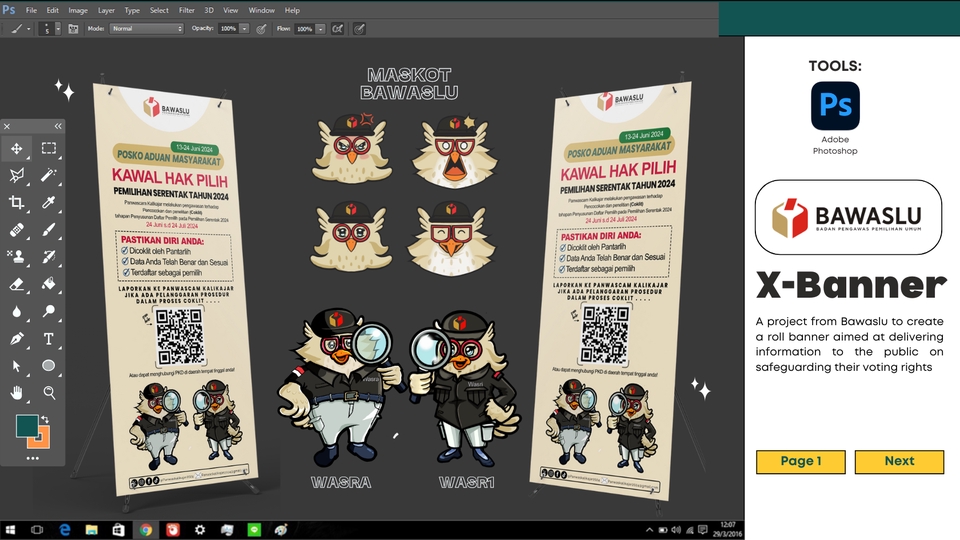Viewport: 960px width, 540px height.
Task: Click the Opacity 100% value field
Action: 228,29
